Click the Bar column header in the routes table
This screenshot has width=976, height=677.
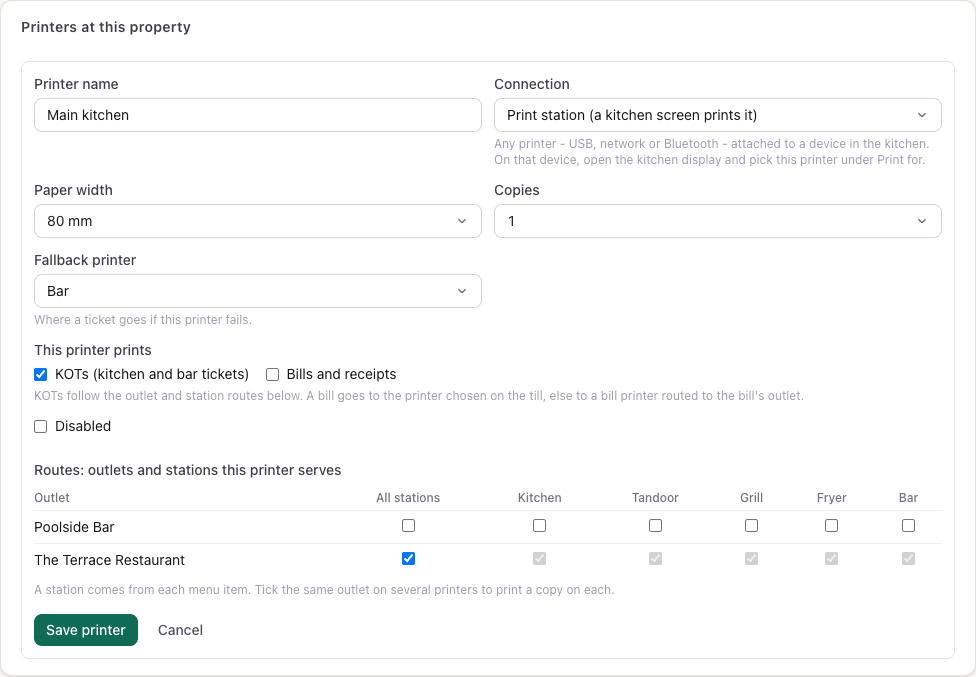click(909, 498)
